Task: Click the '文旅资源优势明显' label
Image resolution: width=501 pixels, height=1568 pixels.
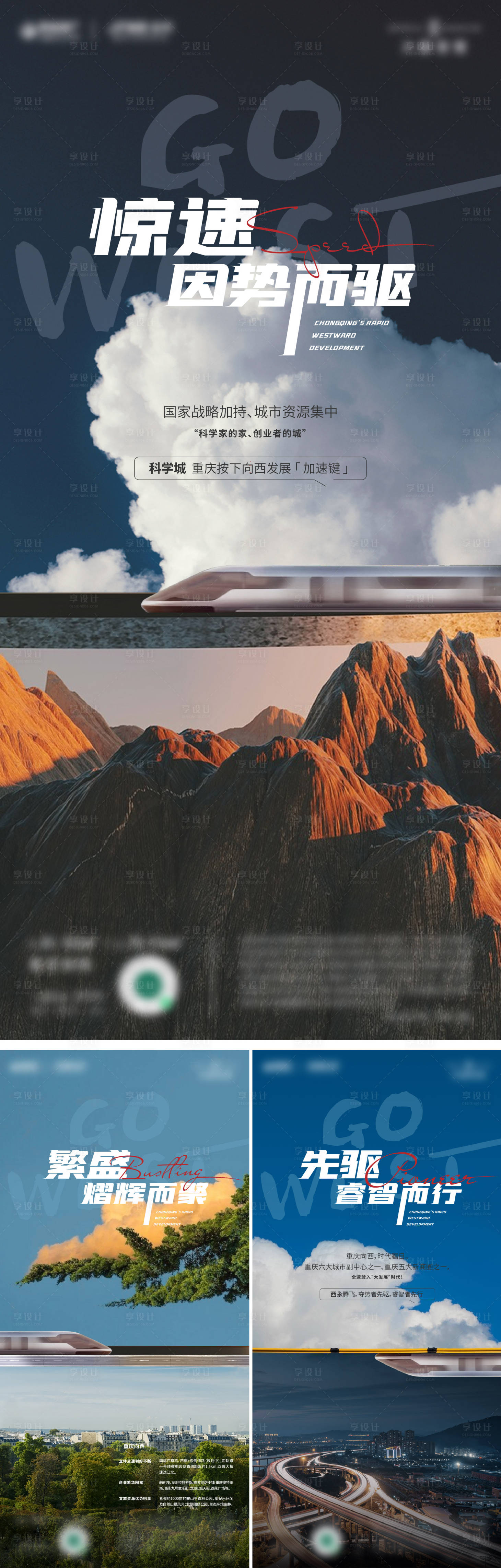Action: [x=135, y=1499]
